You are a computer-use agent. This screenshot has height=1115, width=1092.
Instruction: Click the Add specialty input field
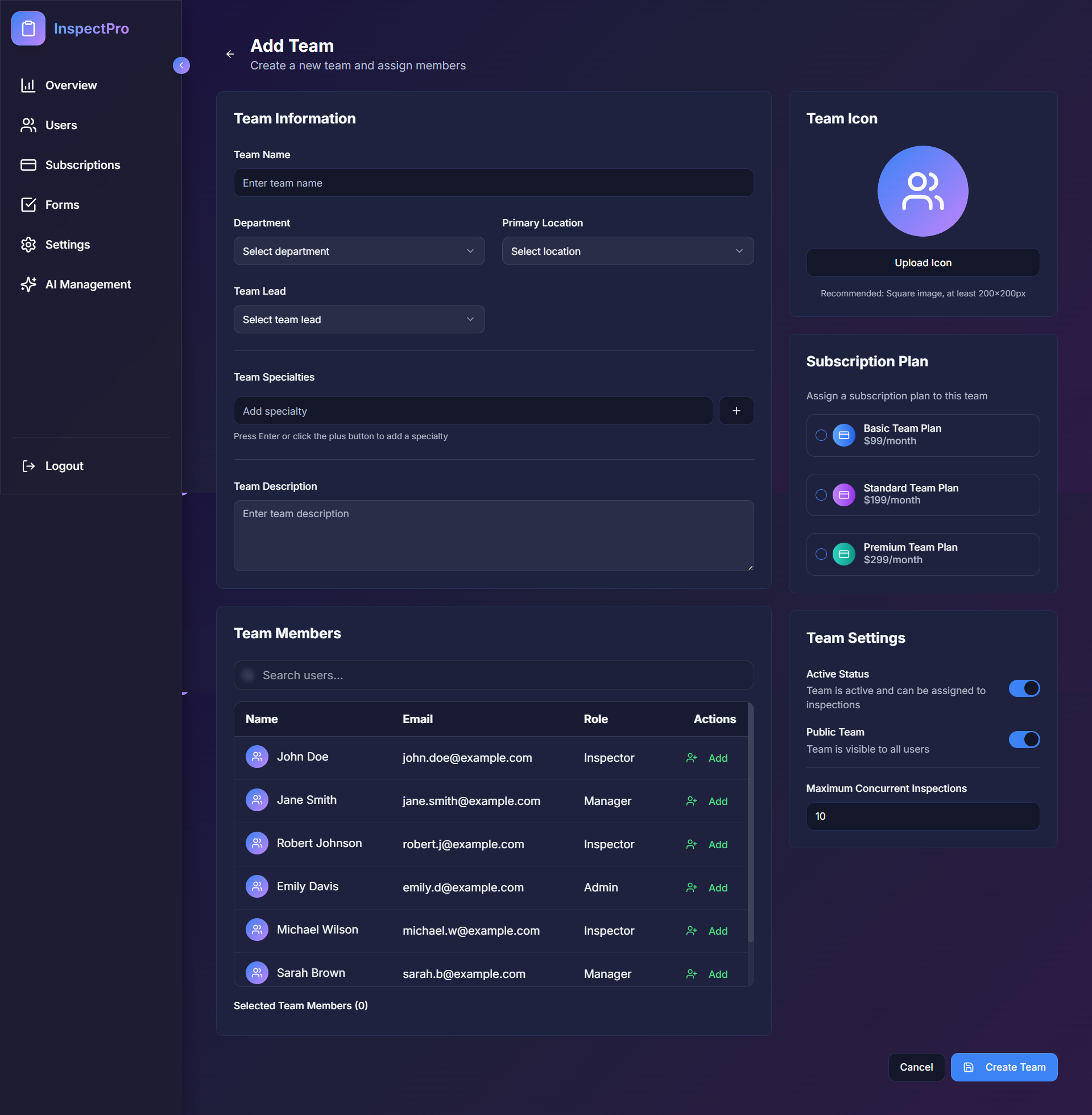[473, 411]
